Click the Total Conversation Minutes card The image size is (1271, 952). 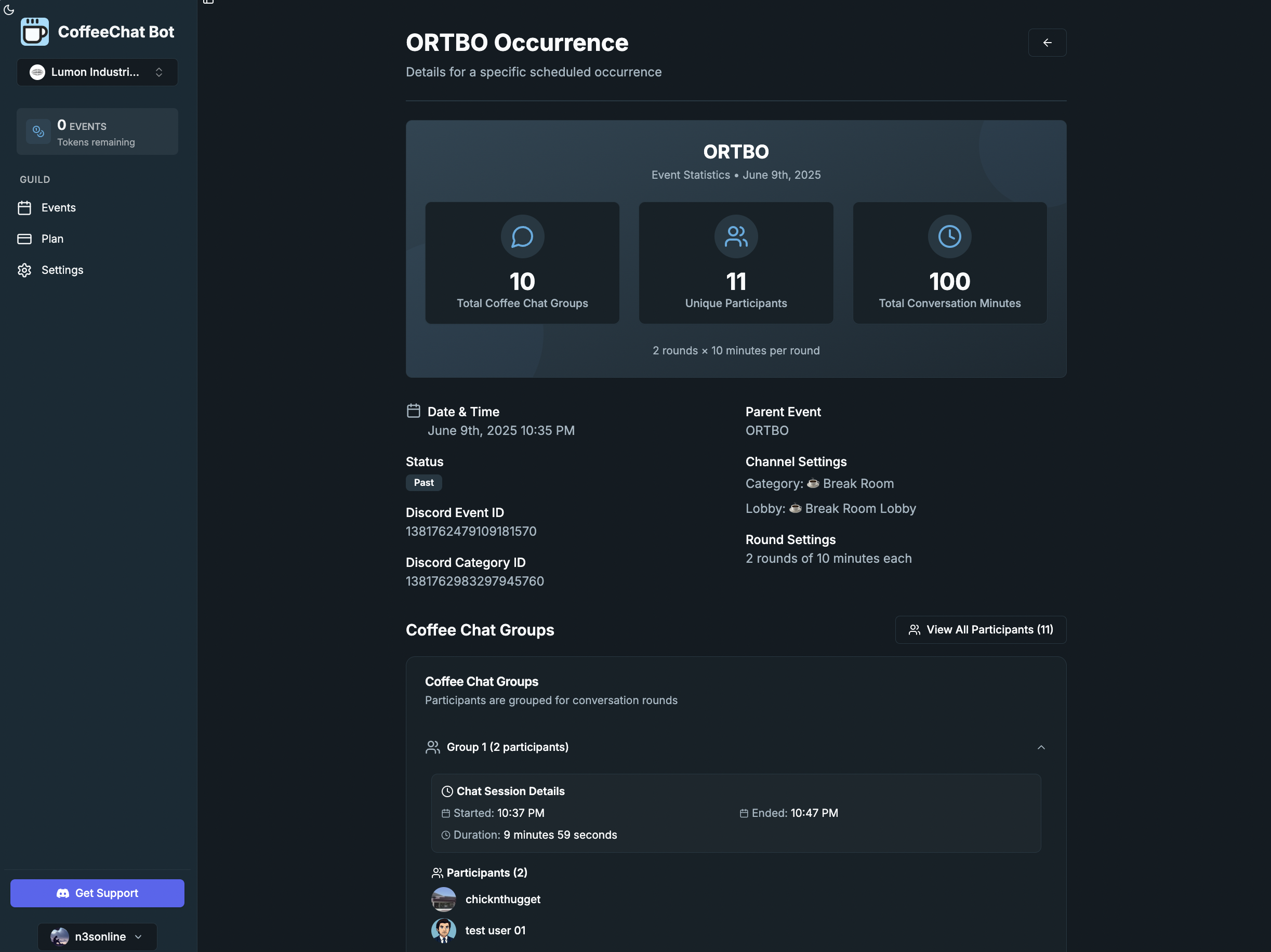tap(949, 262)
